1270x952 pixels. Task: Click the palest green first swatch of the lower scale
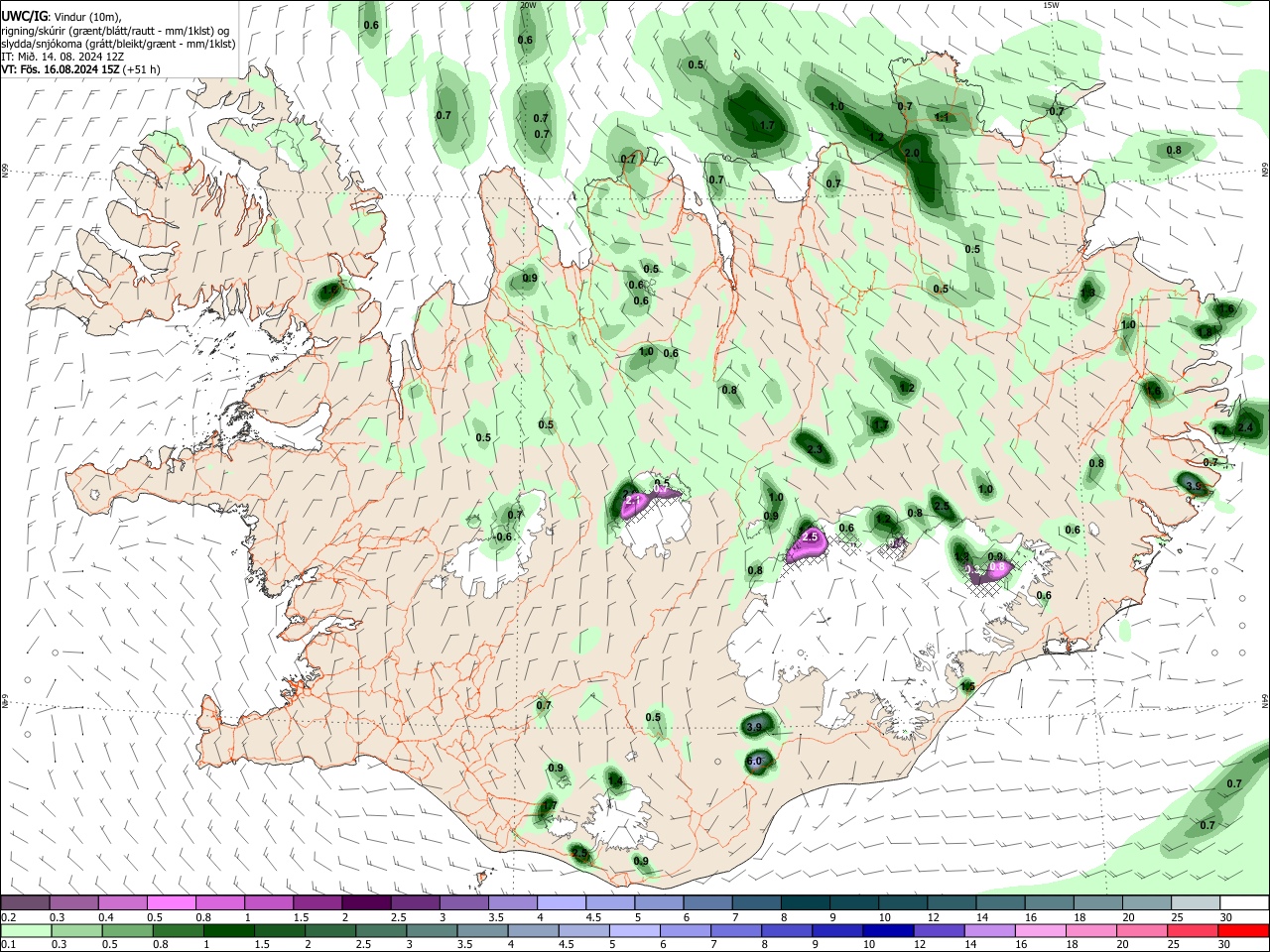[25, 930]
